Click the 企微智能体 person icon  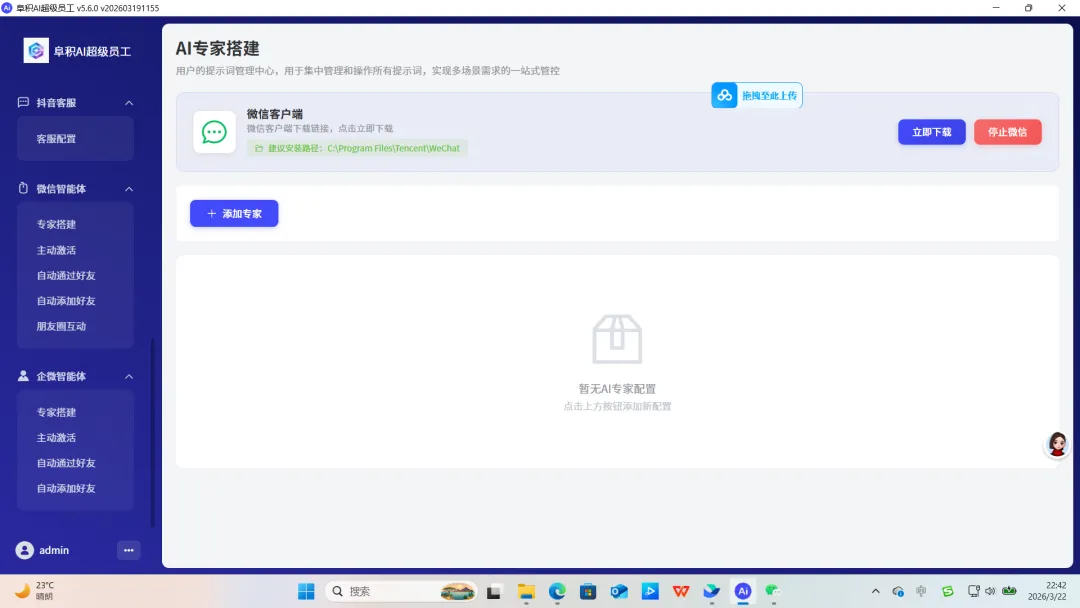(23, 376)
